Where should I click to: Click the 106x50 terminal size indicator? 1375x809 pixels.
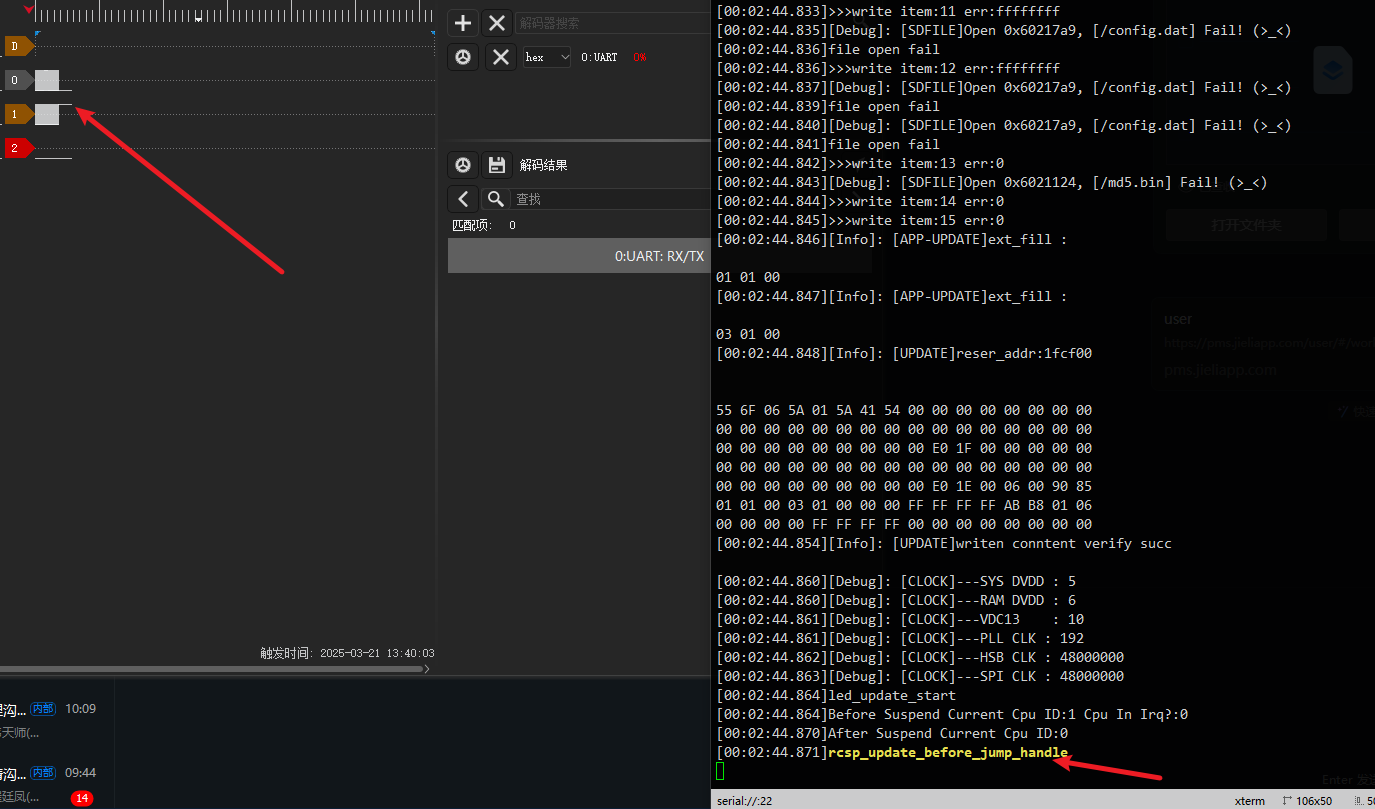[x=1308, y=801]
